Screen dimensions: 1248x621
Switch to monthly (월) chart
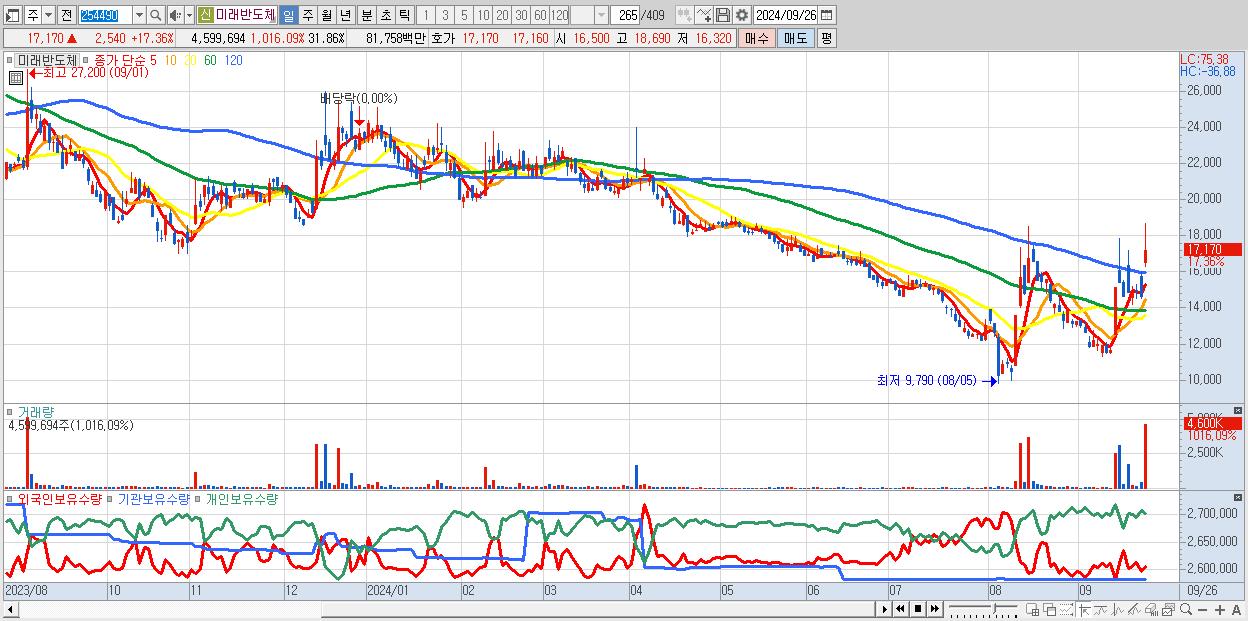click(326, 15)
